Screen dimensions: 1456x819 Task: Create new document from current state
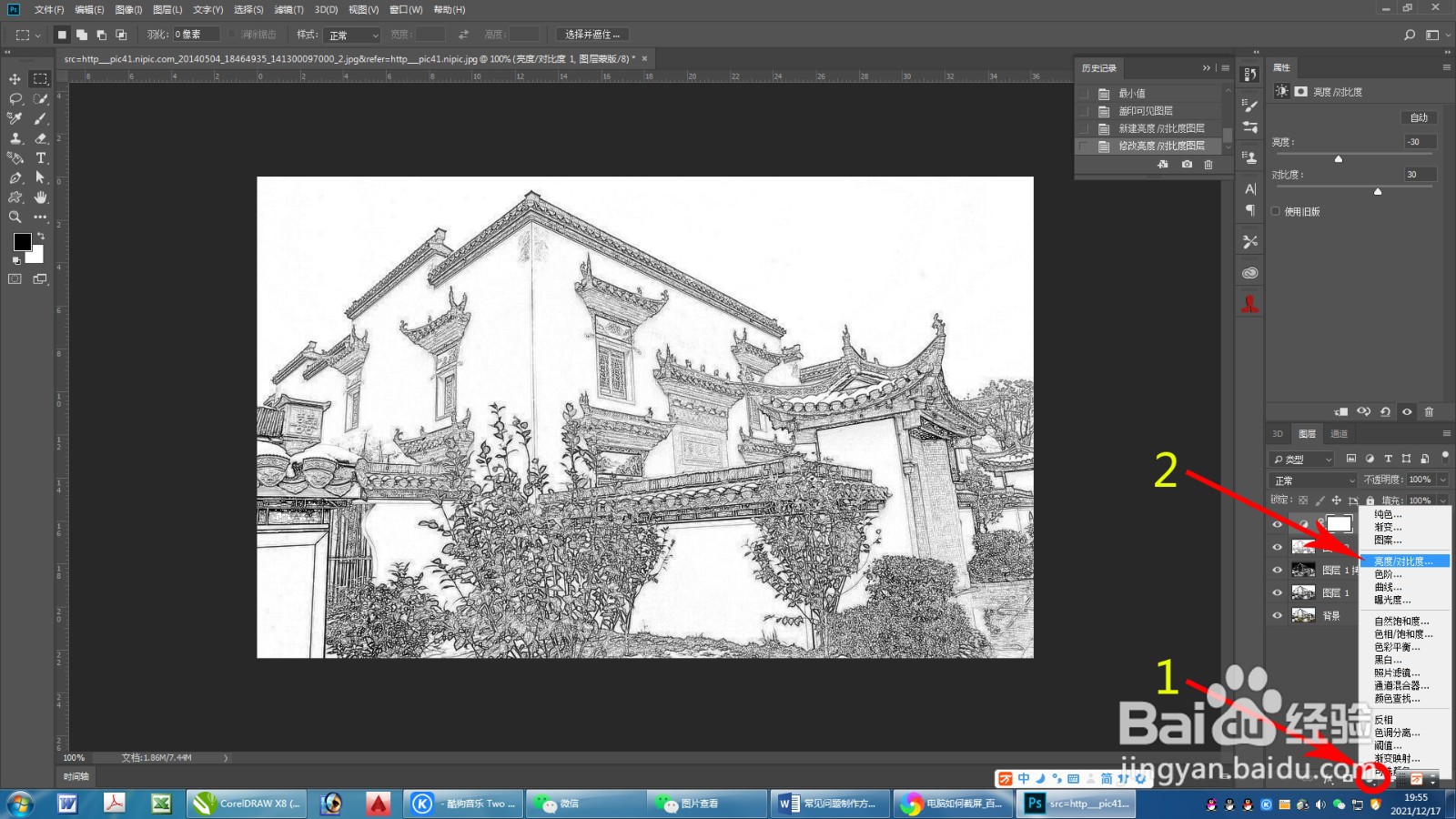coord(1163,165)
